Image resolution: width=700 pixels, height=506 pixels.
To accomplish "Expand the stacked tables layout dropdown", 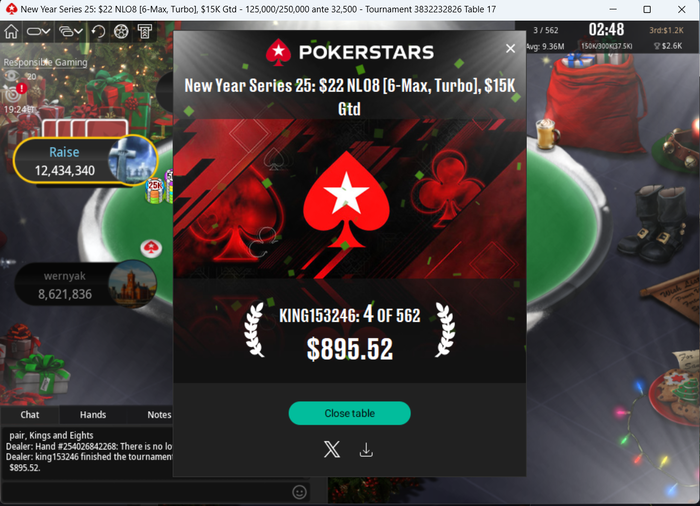I will [71, 32].
